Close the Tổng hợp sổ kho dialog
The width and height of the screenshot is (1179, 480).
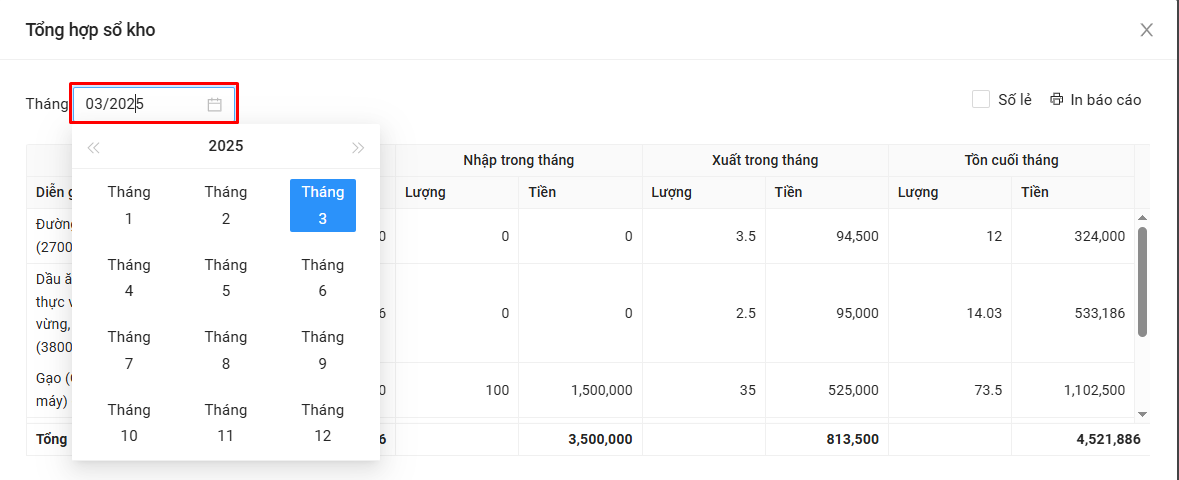(1146, 30)
